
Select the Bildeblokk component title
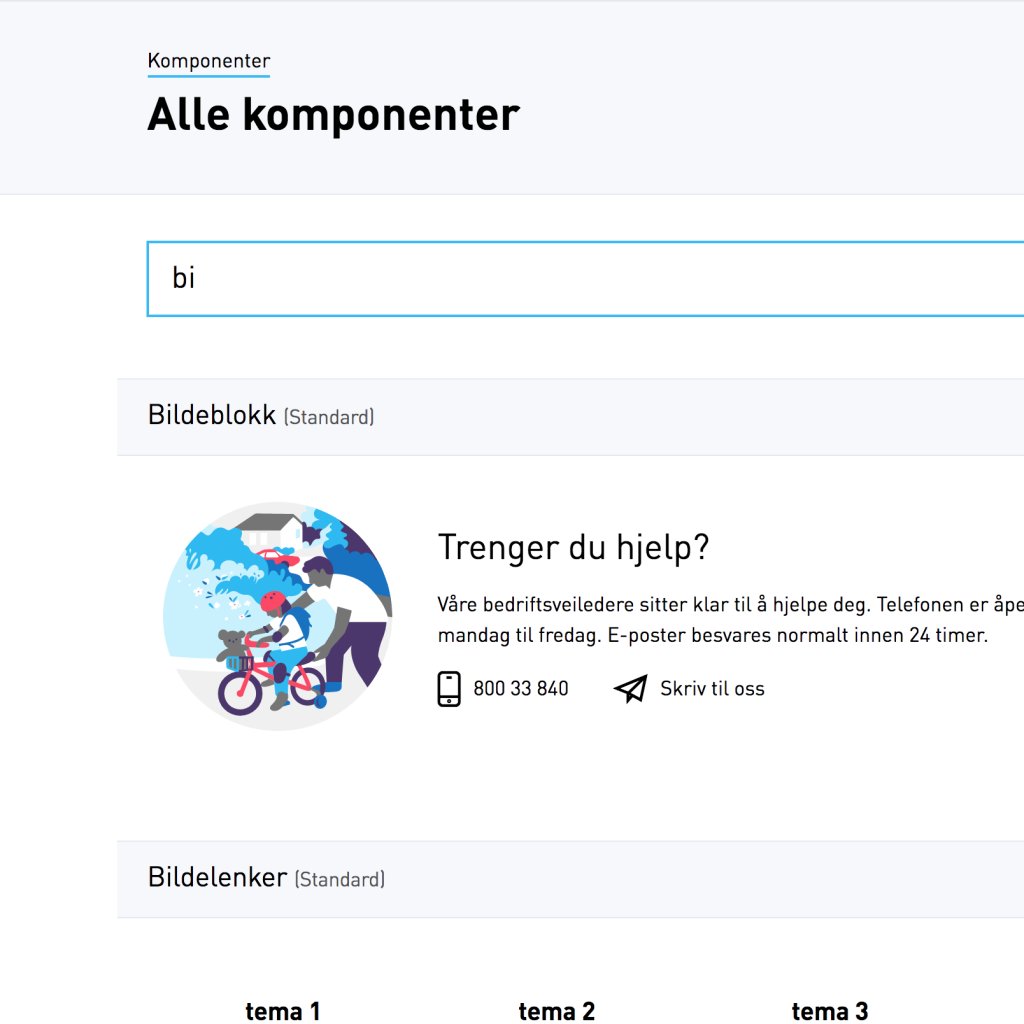(x=211, y=416)
